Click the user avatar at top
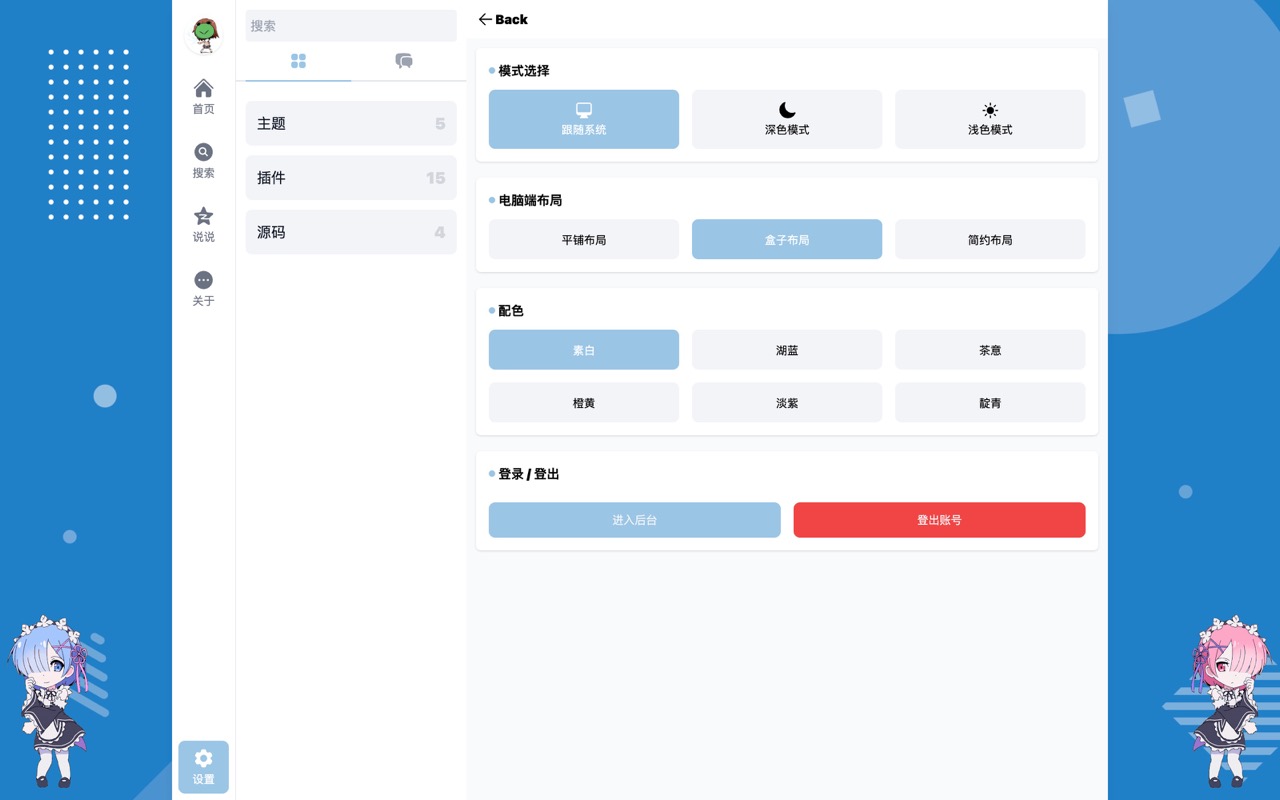 pyautogui.click(x=204, y=35)
